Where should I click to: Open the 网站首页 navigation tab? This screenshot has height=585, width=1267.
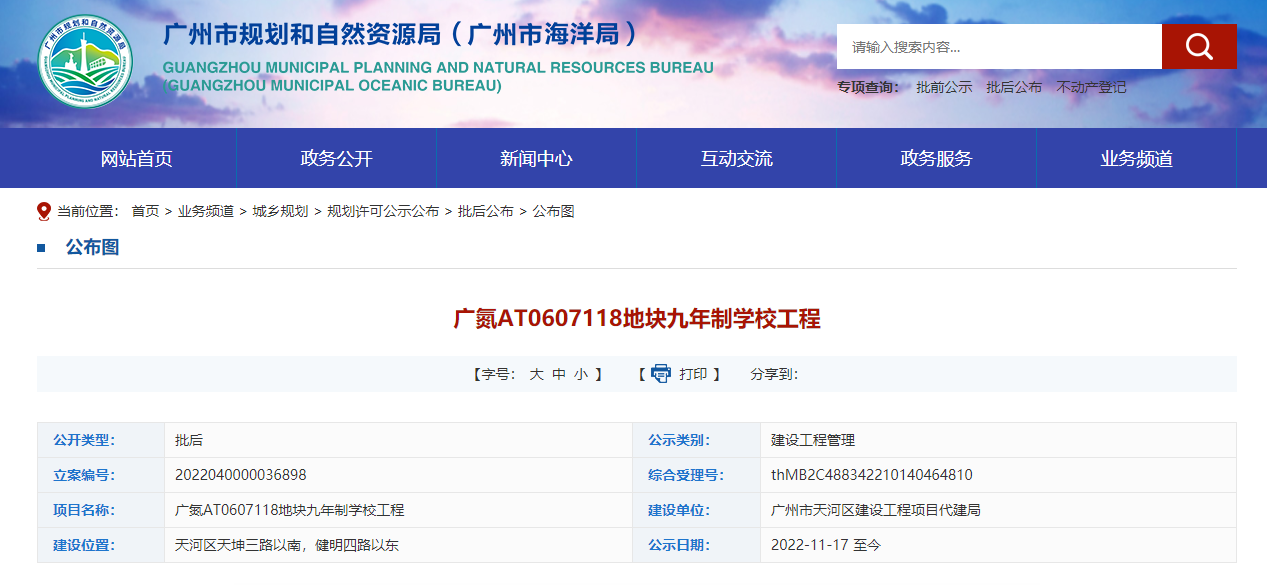137,158
